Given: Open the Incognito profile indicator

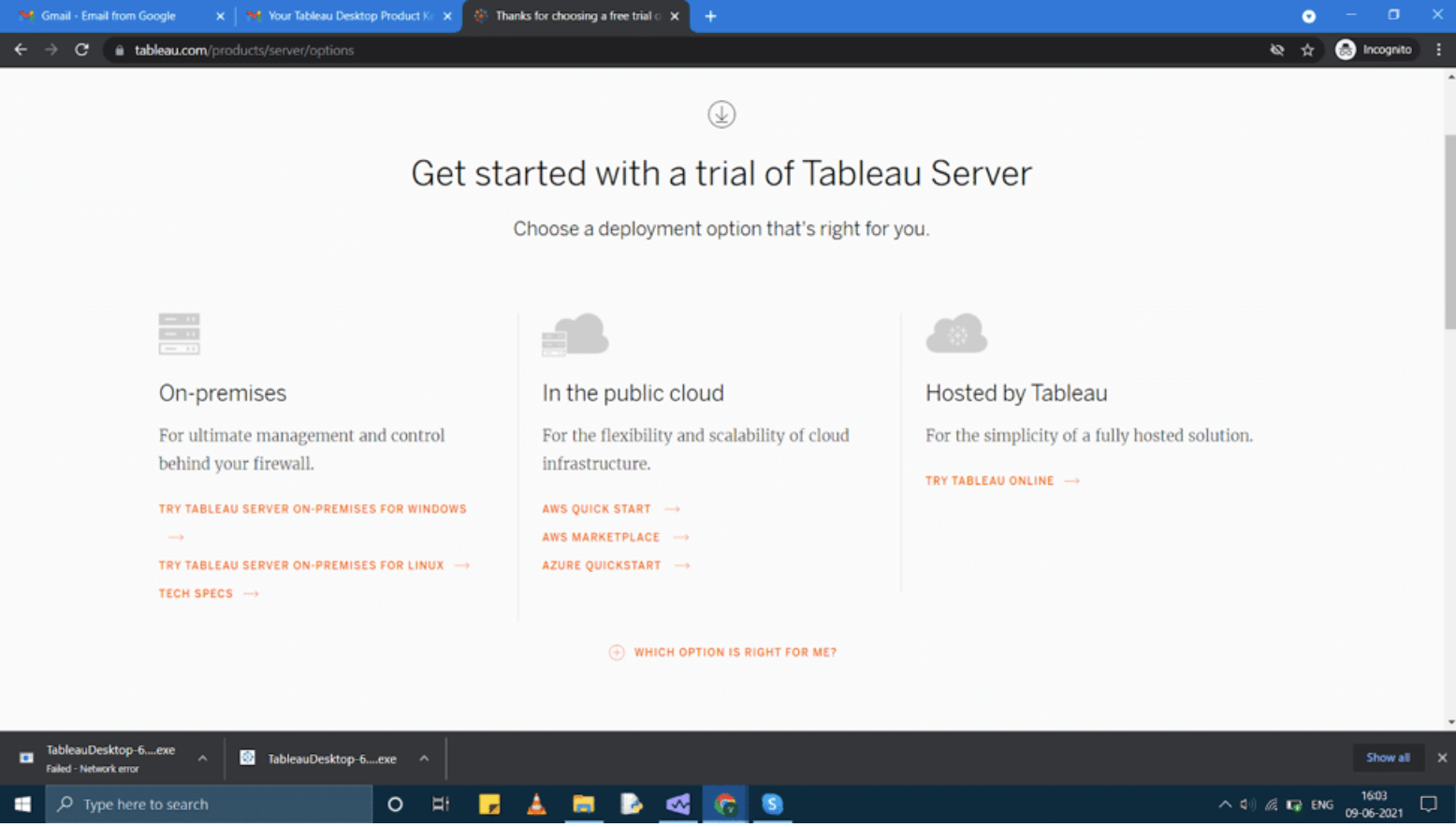Looking at the screenshot, I should 1374,50.
